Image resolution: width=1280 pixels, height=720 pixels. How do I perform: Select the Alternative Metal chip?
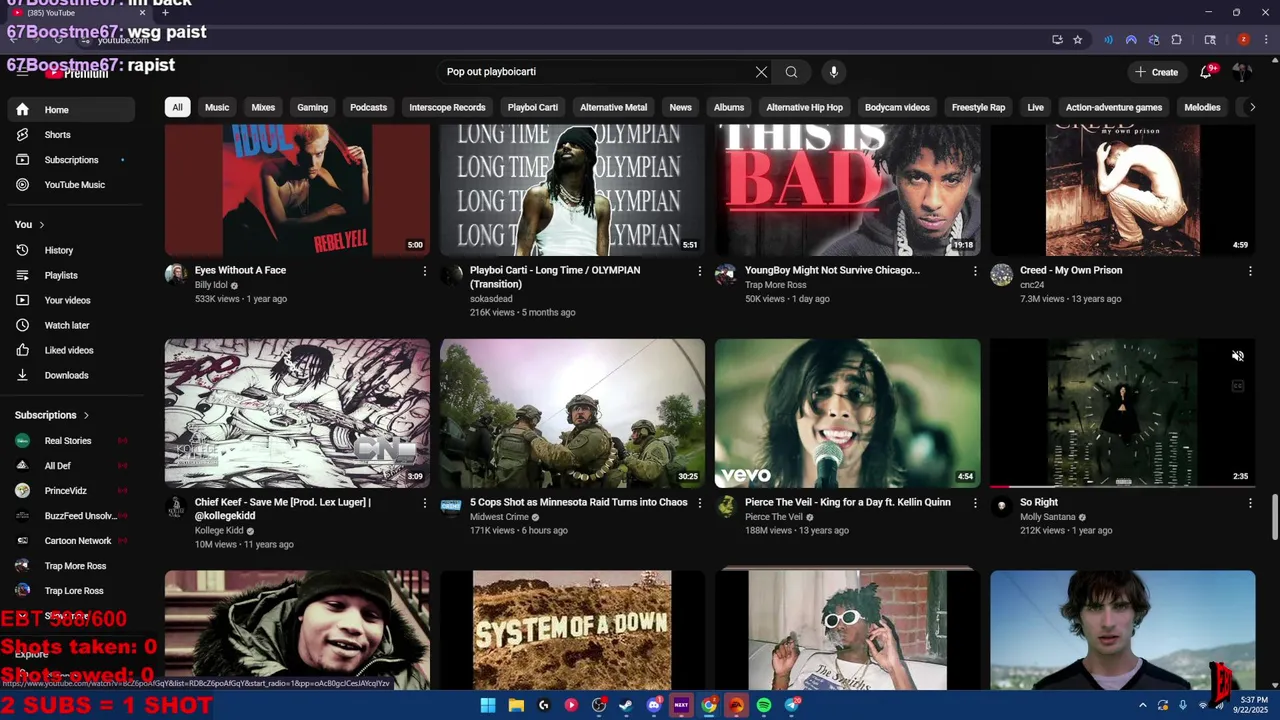coord(613,107)
